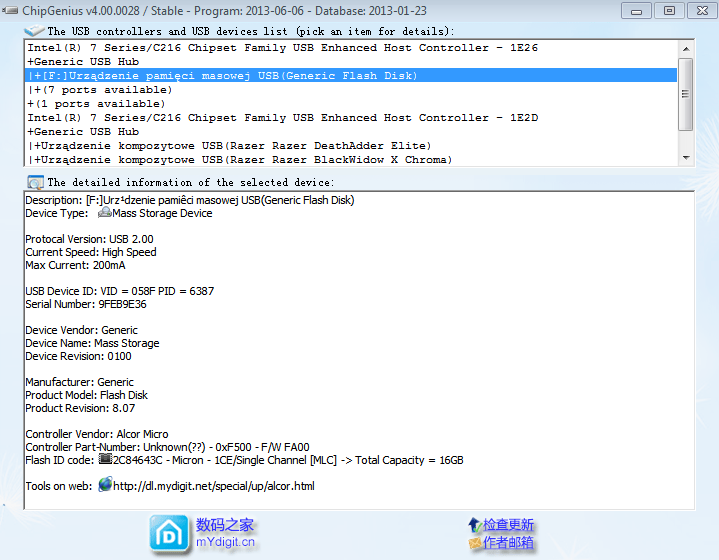Click the Mass Storage Device type icon
The image size is (719, 560).
click(105, 212)
